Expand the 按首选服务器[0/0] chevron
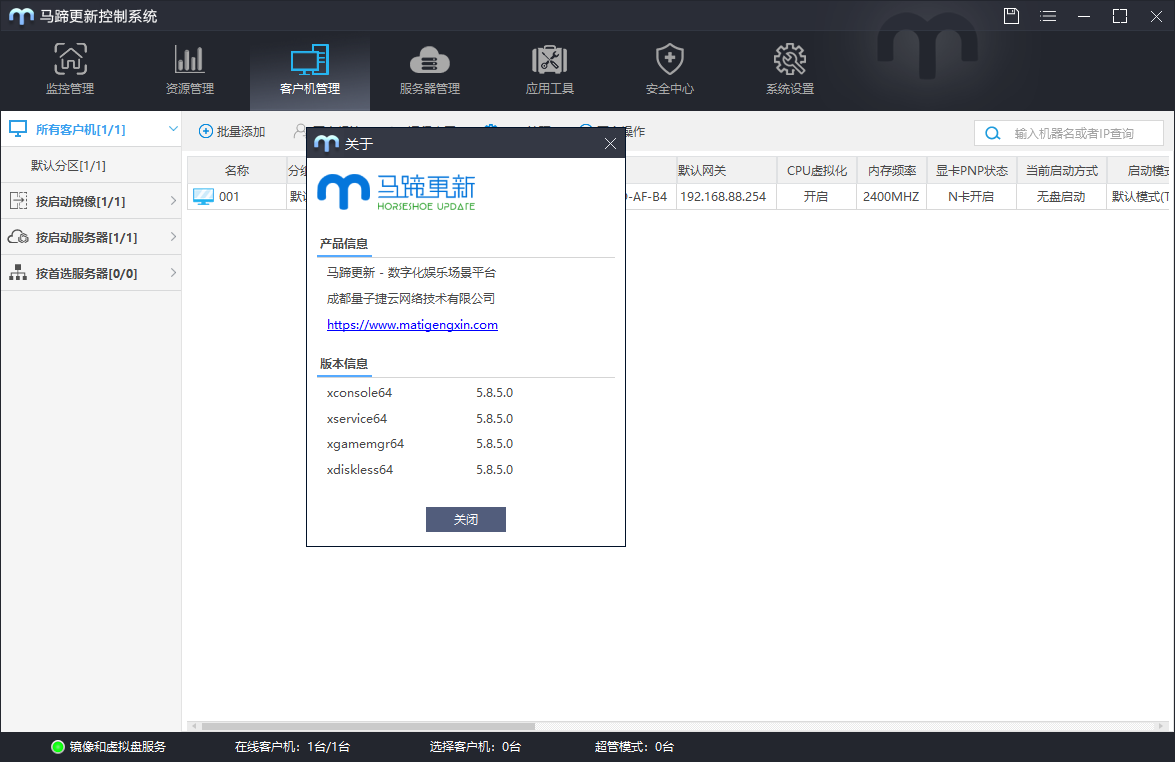This screenshot has height=762, width=1175. point(173,273)
